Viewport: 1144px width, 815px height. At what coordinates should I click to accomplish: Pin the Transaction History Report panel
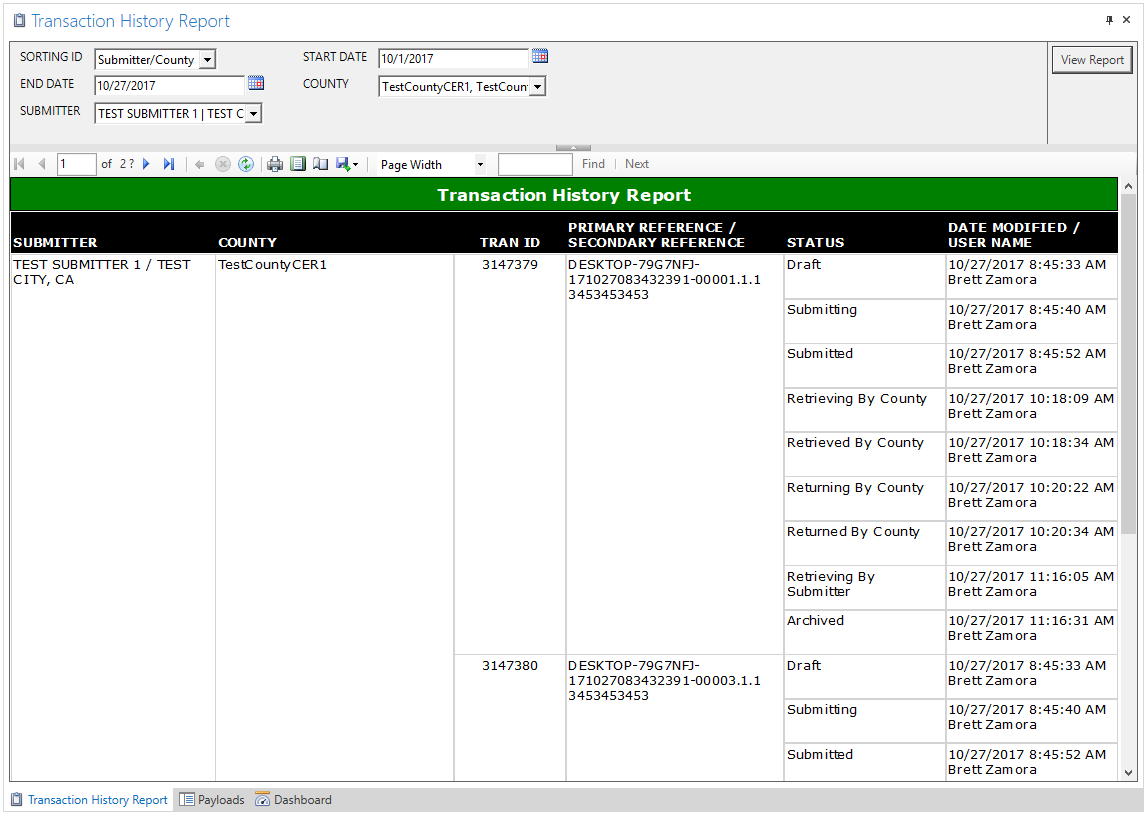point(1109,20)
